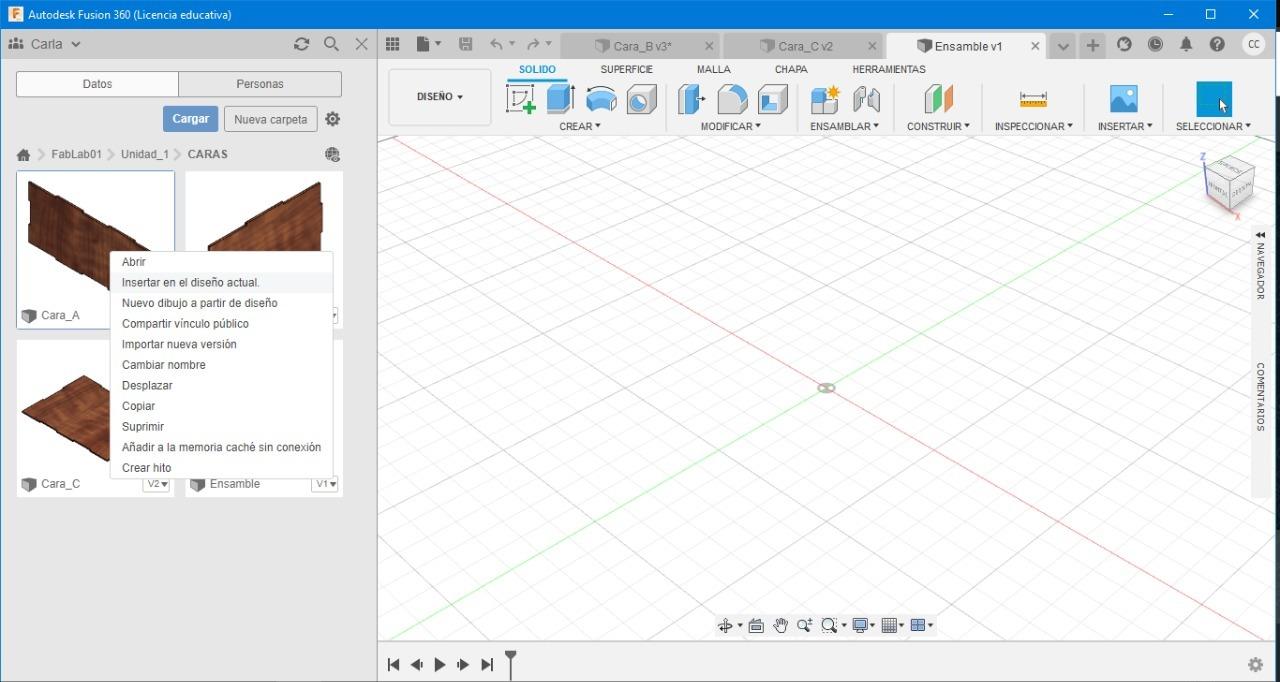Select Create Sketch tool
1280x682 pixels.
521,99
